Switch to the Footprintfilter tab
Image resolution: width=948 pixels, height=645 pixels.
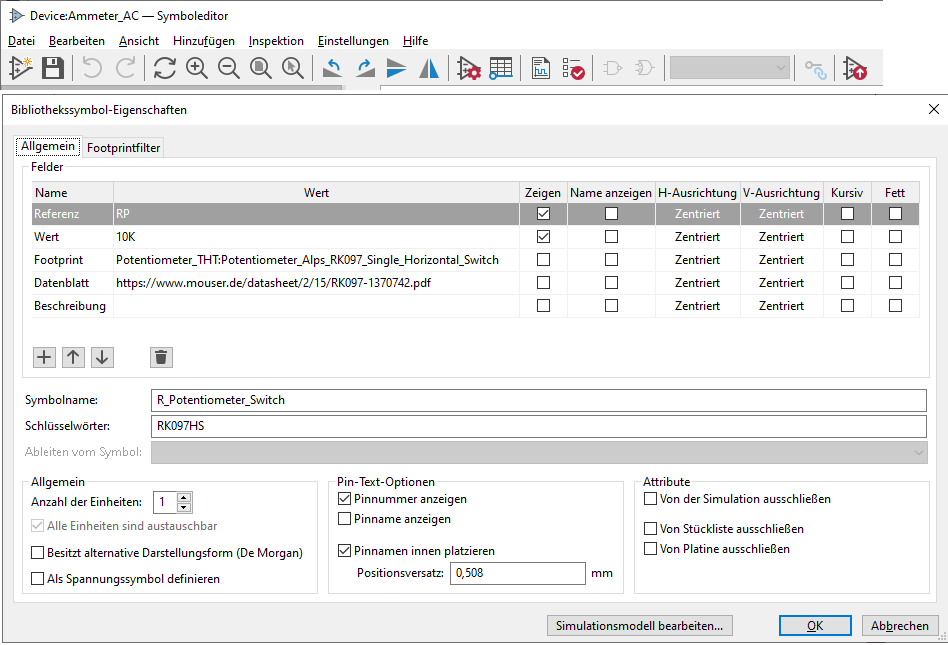click(x=123, y=147)
